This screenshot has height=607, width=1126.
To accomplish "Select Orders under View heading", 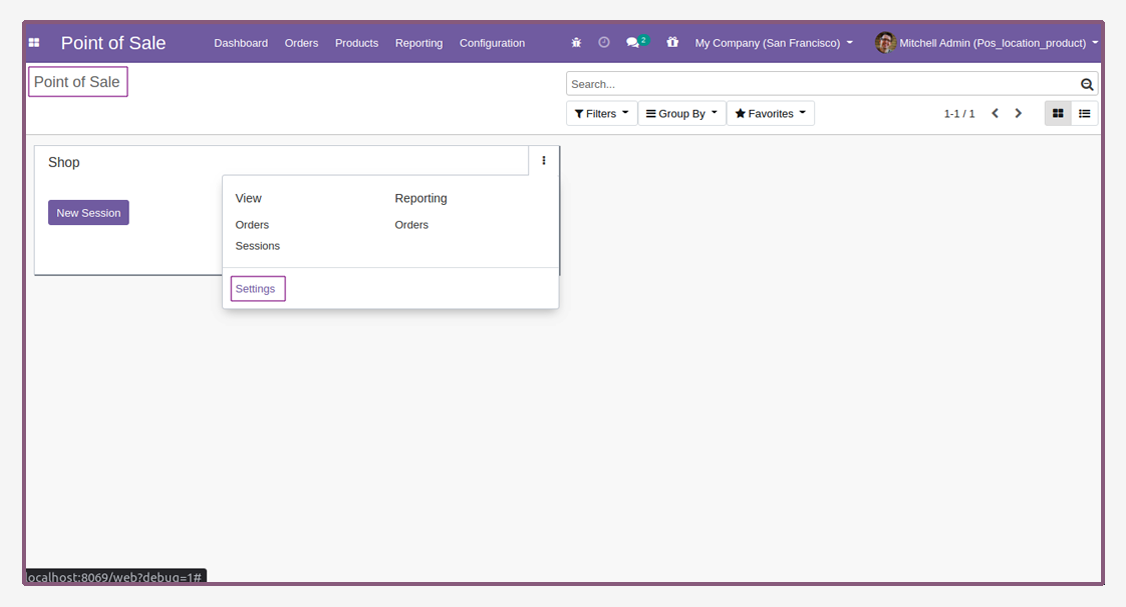I will pos(252,225).
